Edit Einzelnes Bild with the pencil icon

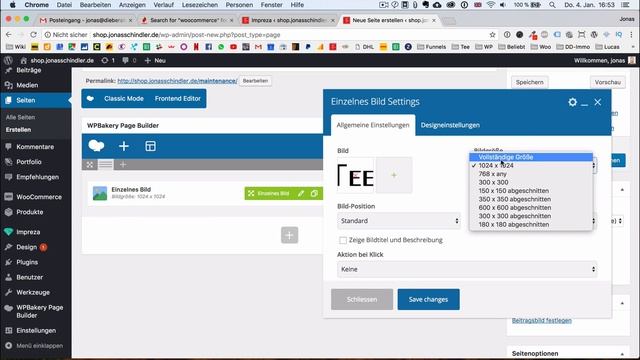coord(301,193)
